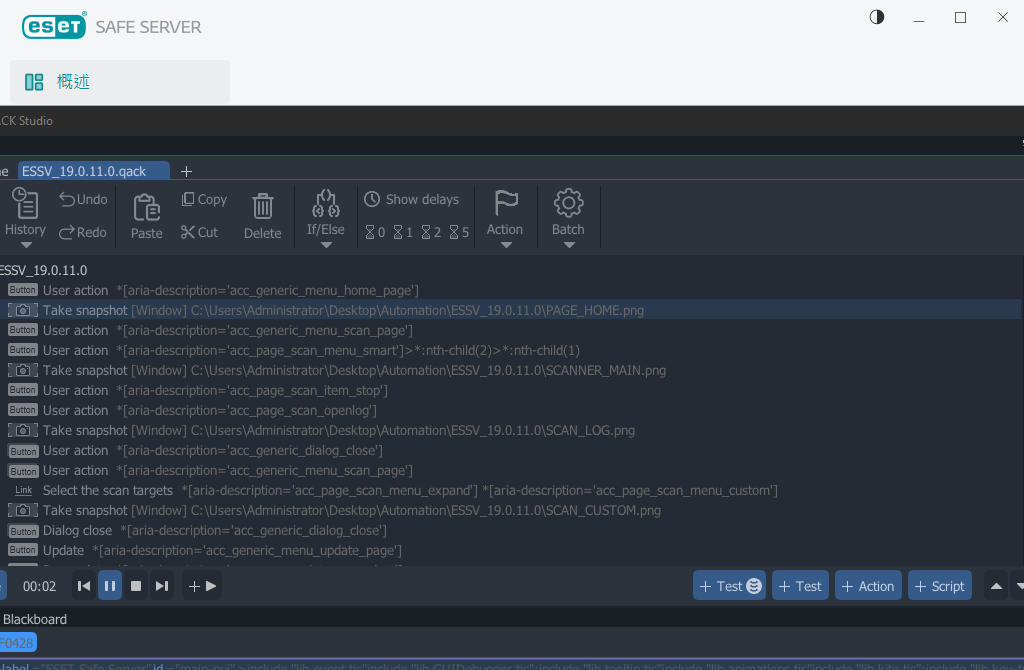This screenshot has height=670, width=1024.
Task: Expand the If/Else dropdown menu
Action: click(x=325, y=217)
